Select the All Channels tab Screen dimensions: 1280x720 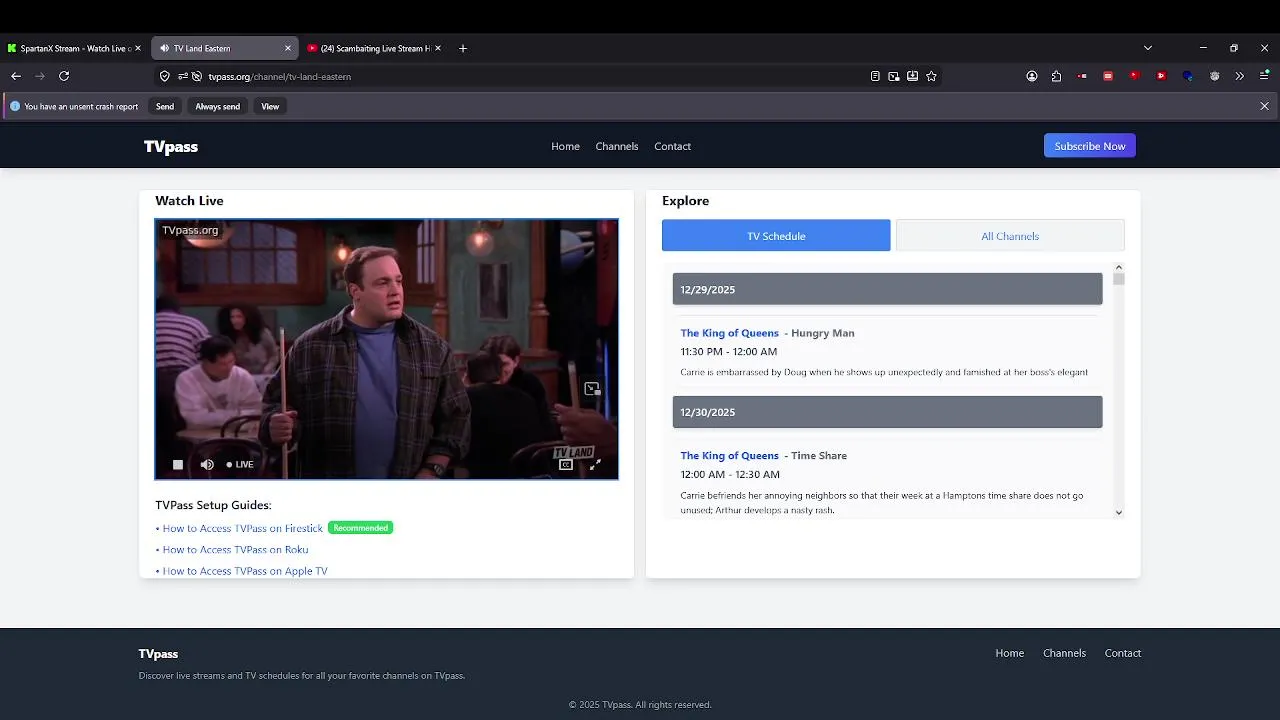coord(1010,236)
